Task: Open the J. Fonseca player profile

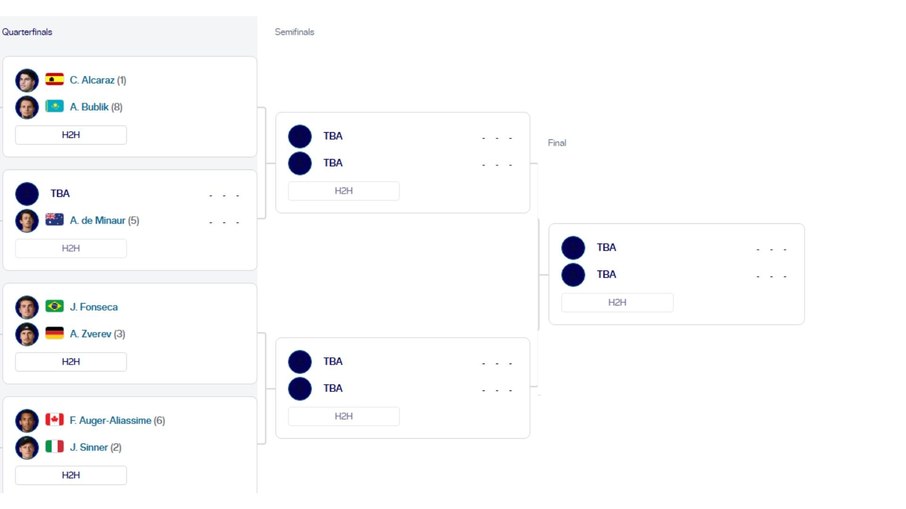Action: point(93,307)
